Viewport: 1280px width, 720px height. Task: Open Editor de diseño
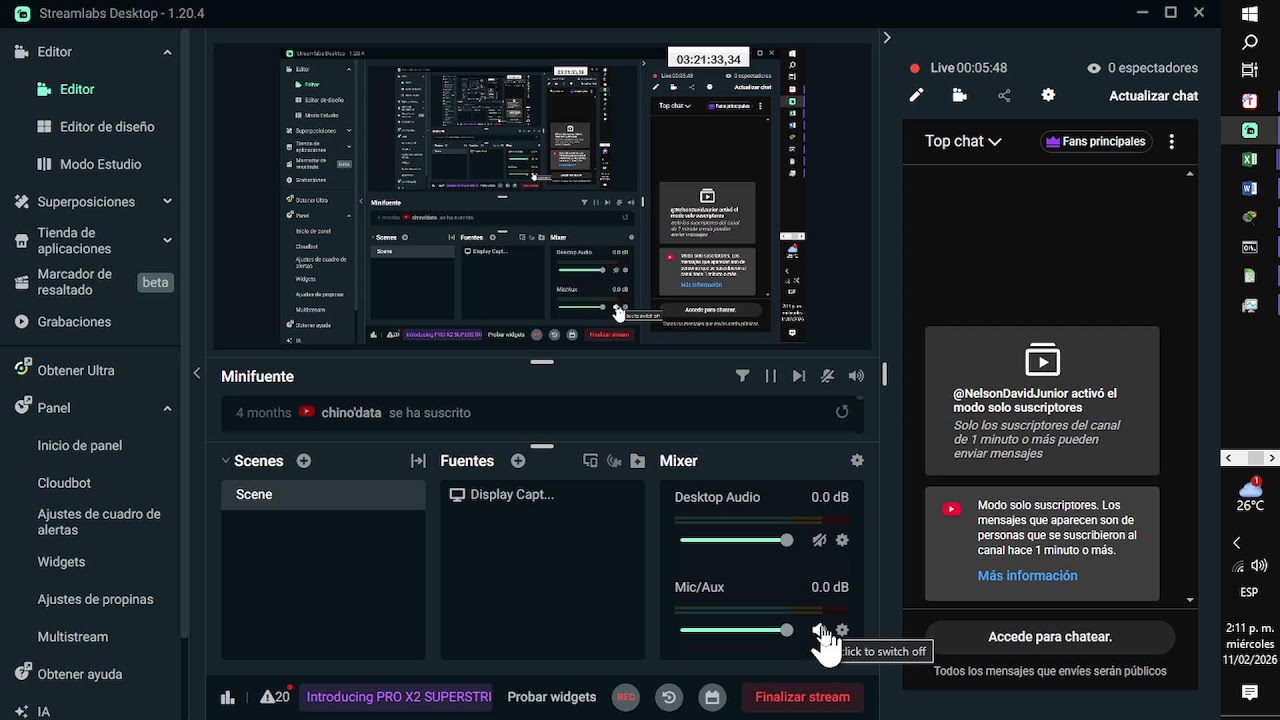click(96, 127)
